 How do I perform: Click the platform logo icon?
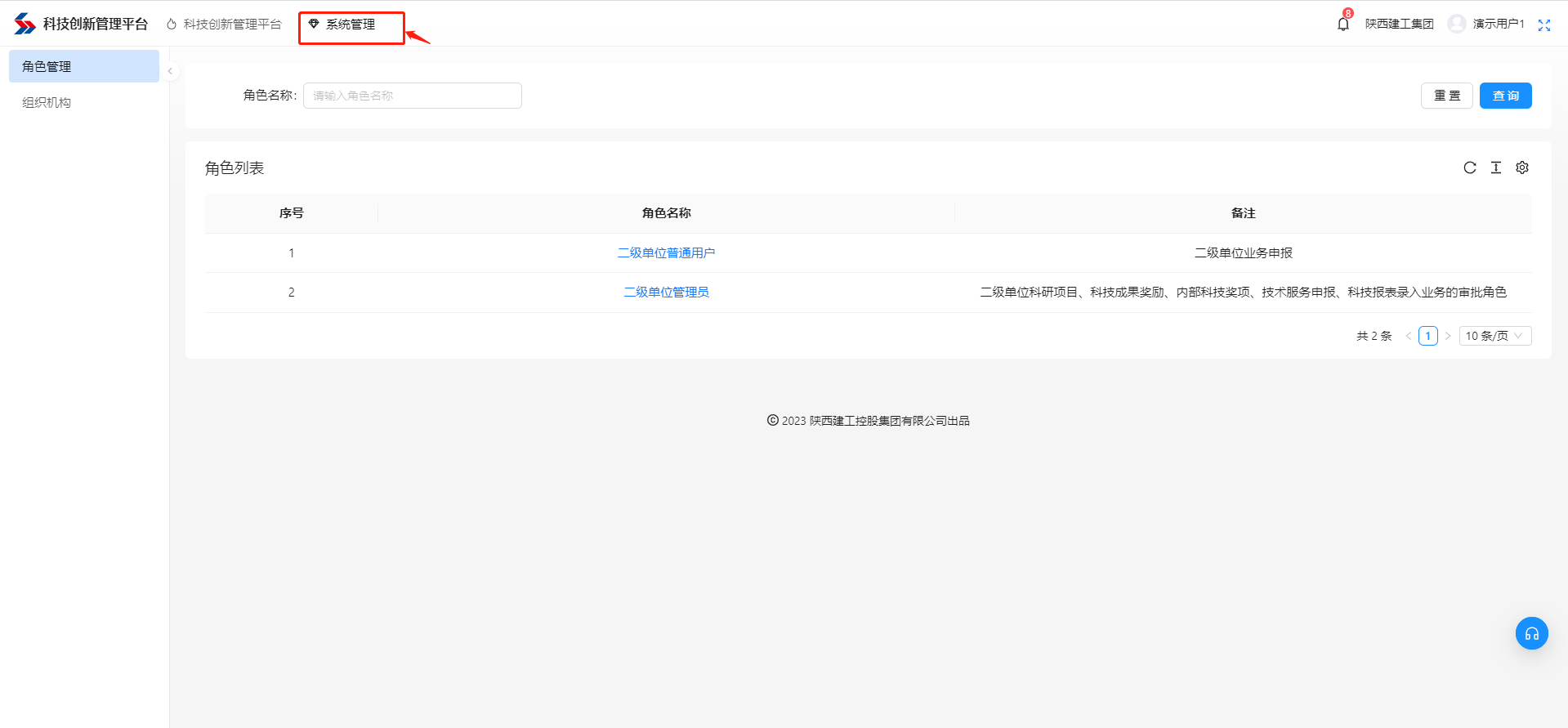tap(25, 24)
